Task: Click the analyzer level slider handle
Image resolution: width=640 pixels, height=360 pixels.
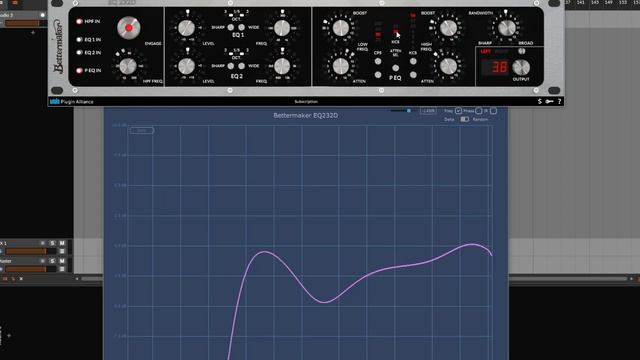Action: [409, 111]
